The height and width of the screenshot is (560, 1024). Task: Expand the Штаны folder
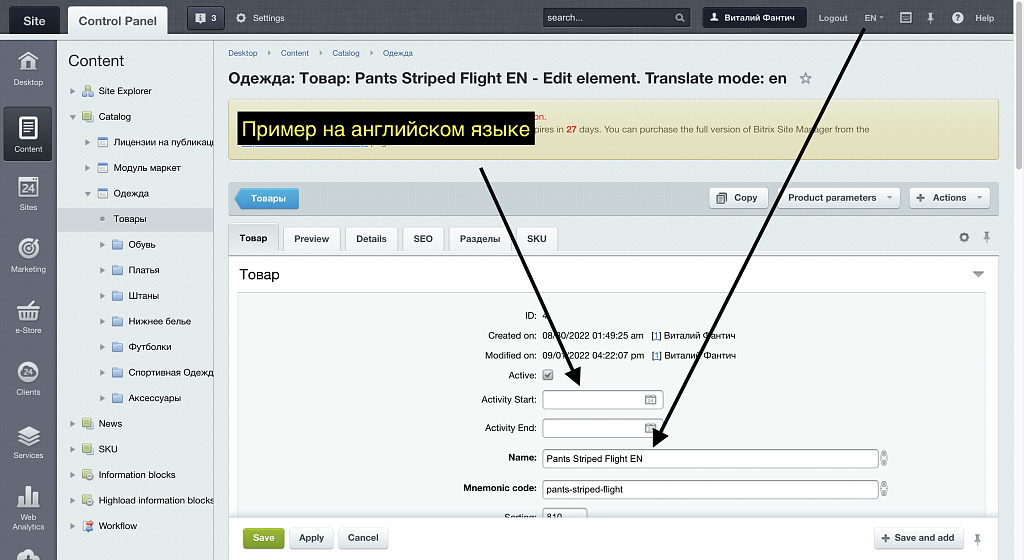102,296
